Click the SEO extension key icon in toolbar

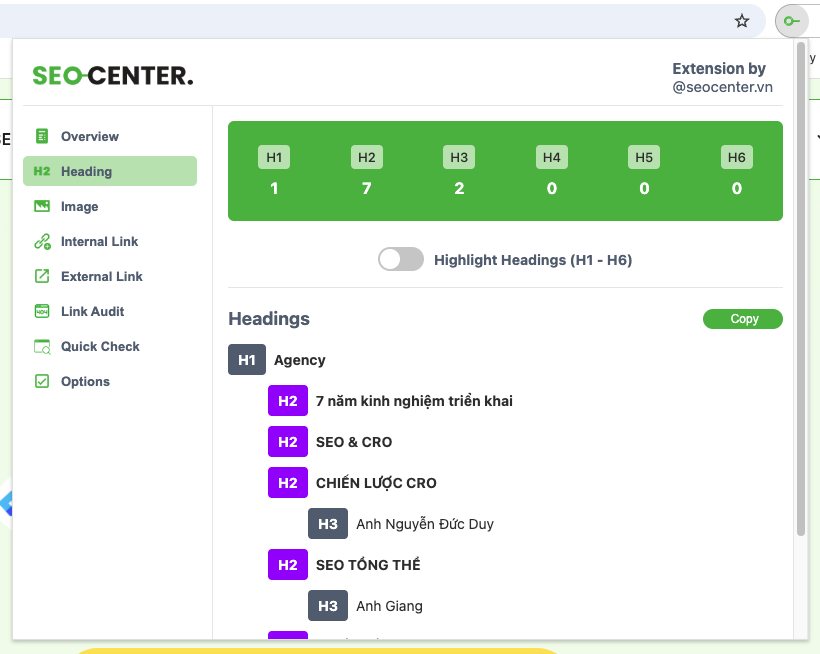click(792, 21)
